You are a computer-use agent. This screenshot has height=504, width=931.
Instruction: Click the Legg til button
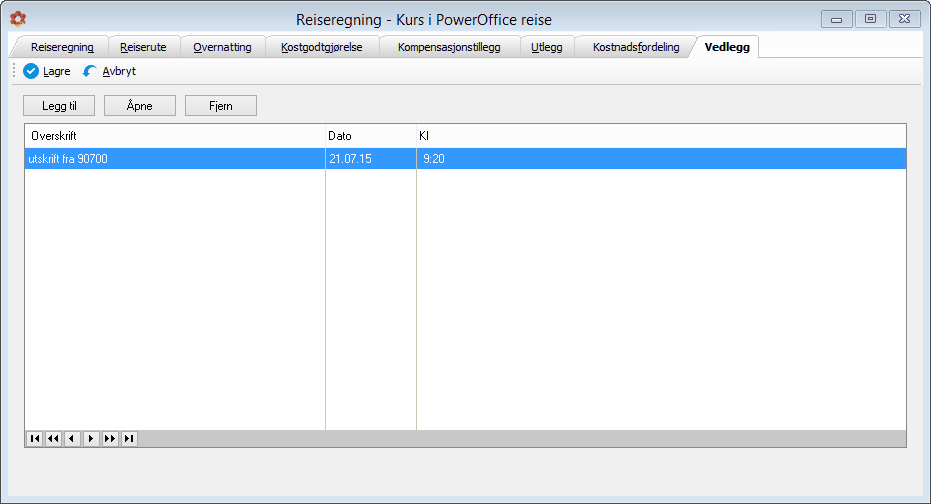(59, 106)
